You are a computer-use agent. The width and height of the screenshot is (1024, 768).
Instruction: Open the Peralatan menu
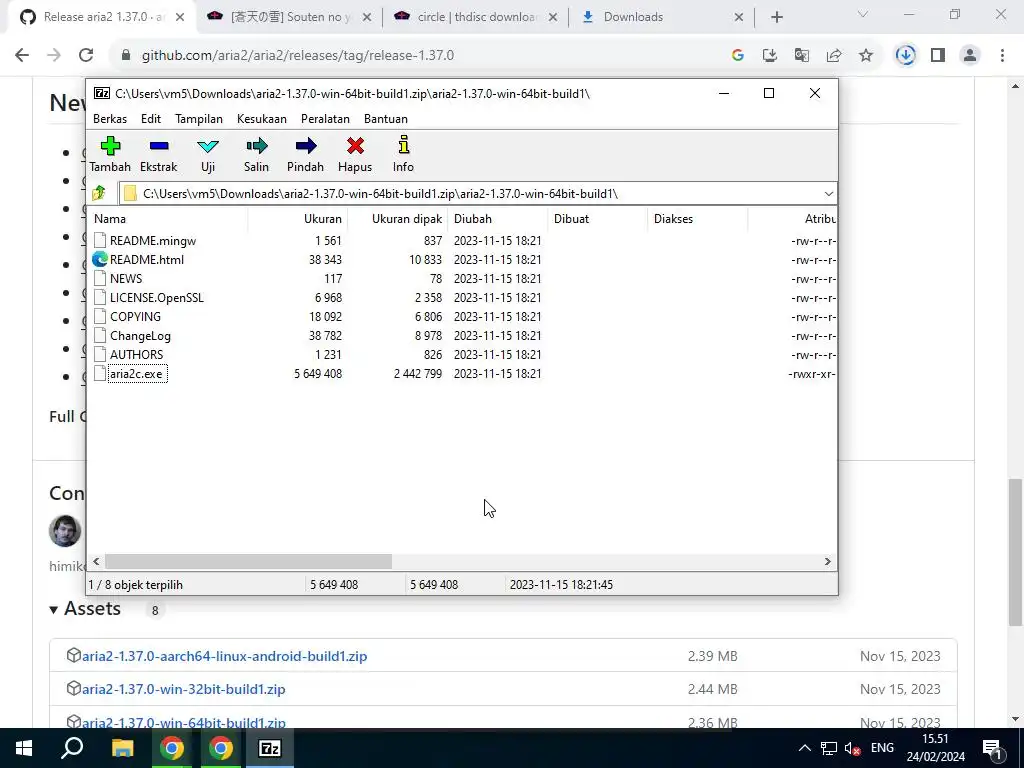click(325, 119)
